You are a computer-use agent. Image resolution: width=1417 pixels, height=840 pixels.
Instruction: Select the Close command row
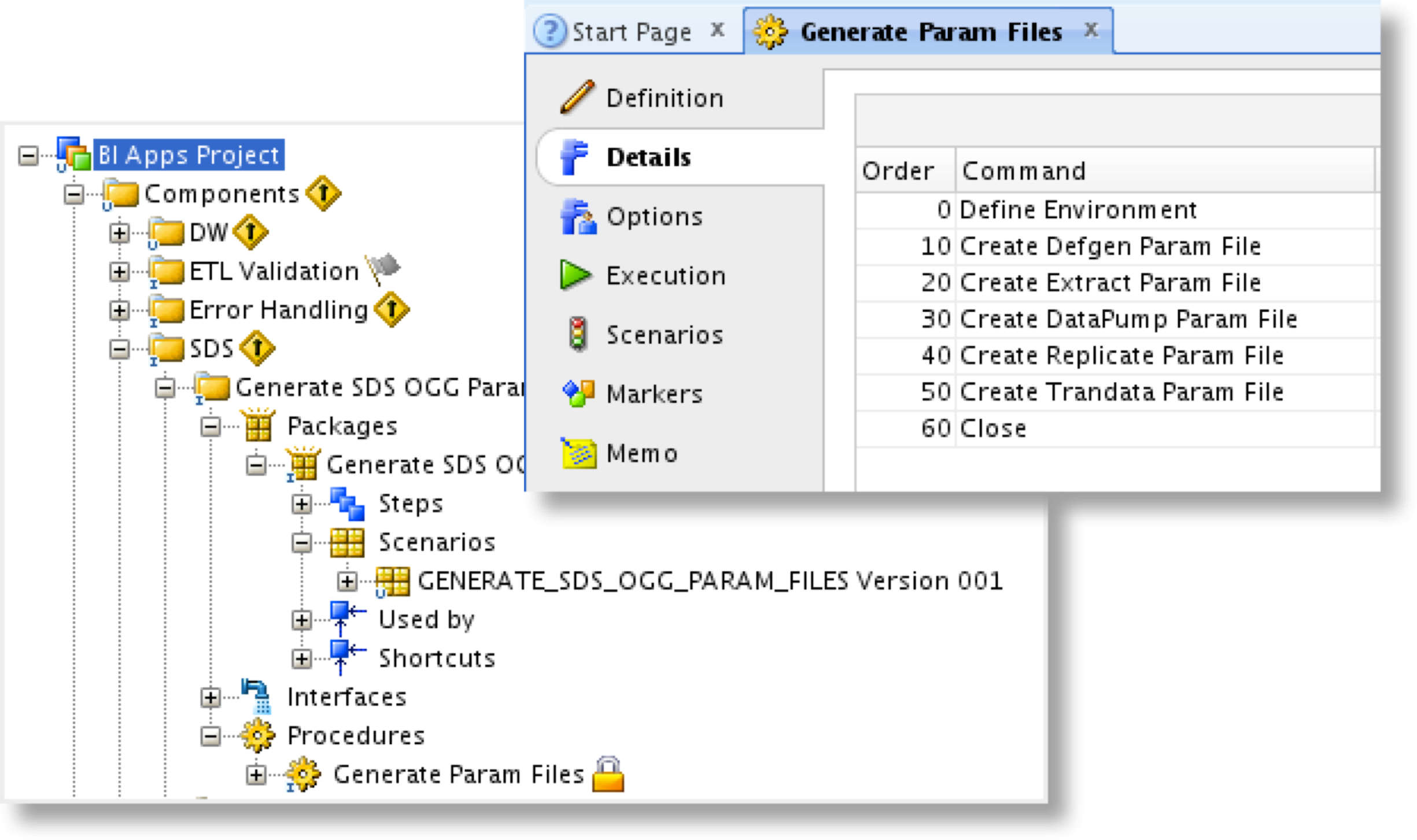1115,428
